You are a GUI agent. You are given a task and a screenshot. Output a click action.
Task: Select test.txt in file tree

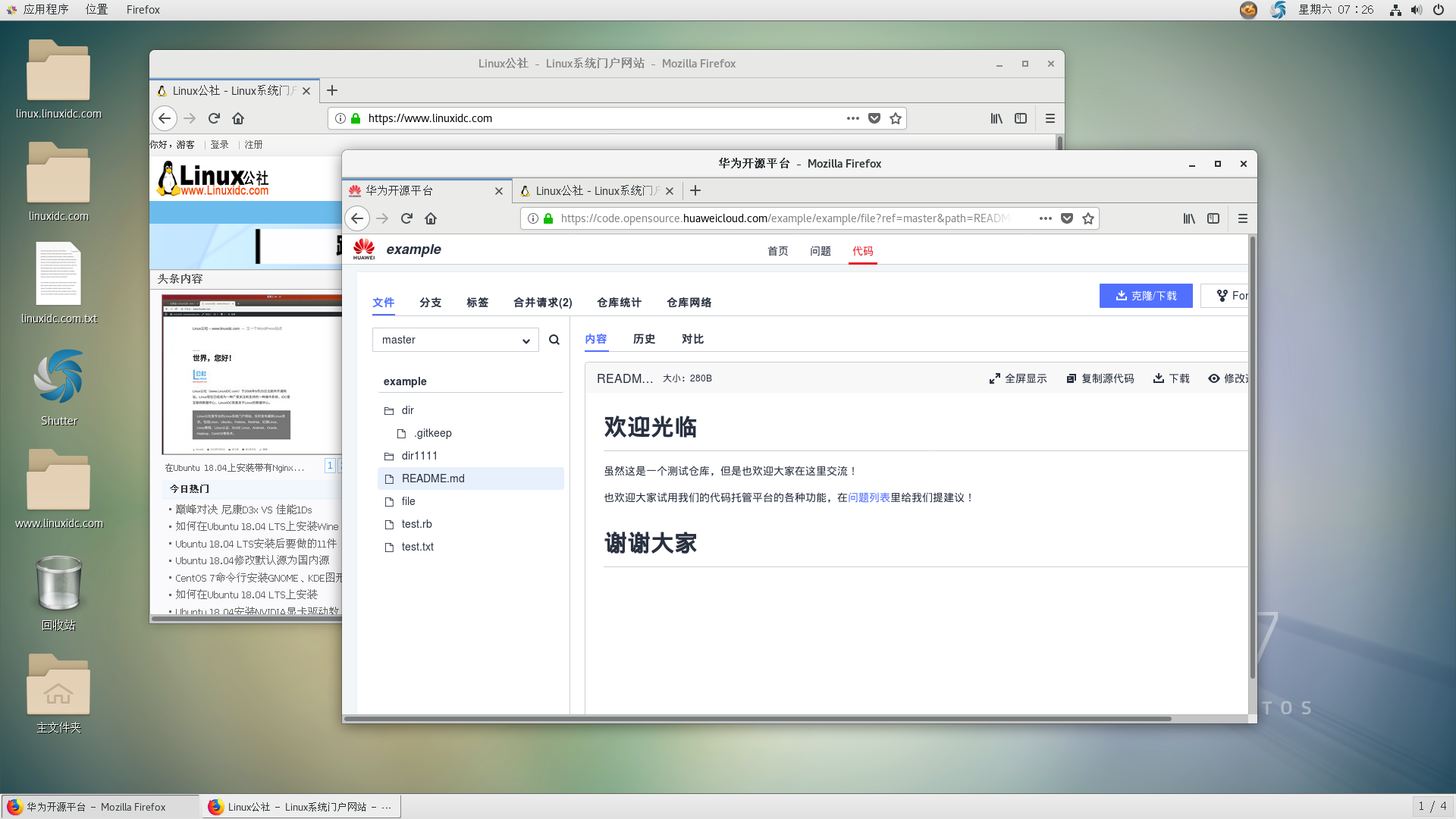(417, 547)
